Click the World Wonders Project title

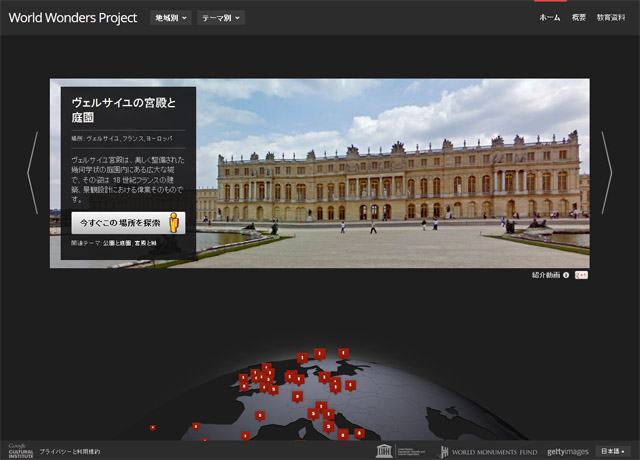click(x=73, y=18)
